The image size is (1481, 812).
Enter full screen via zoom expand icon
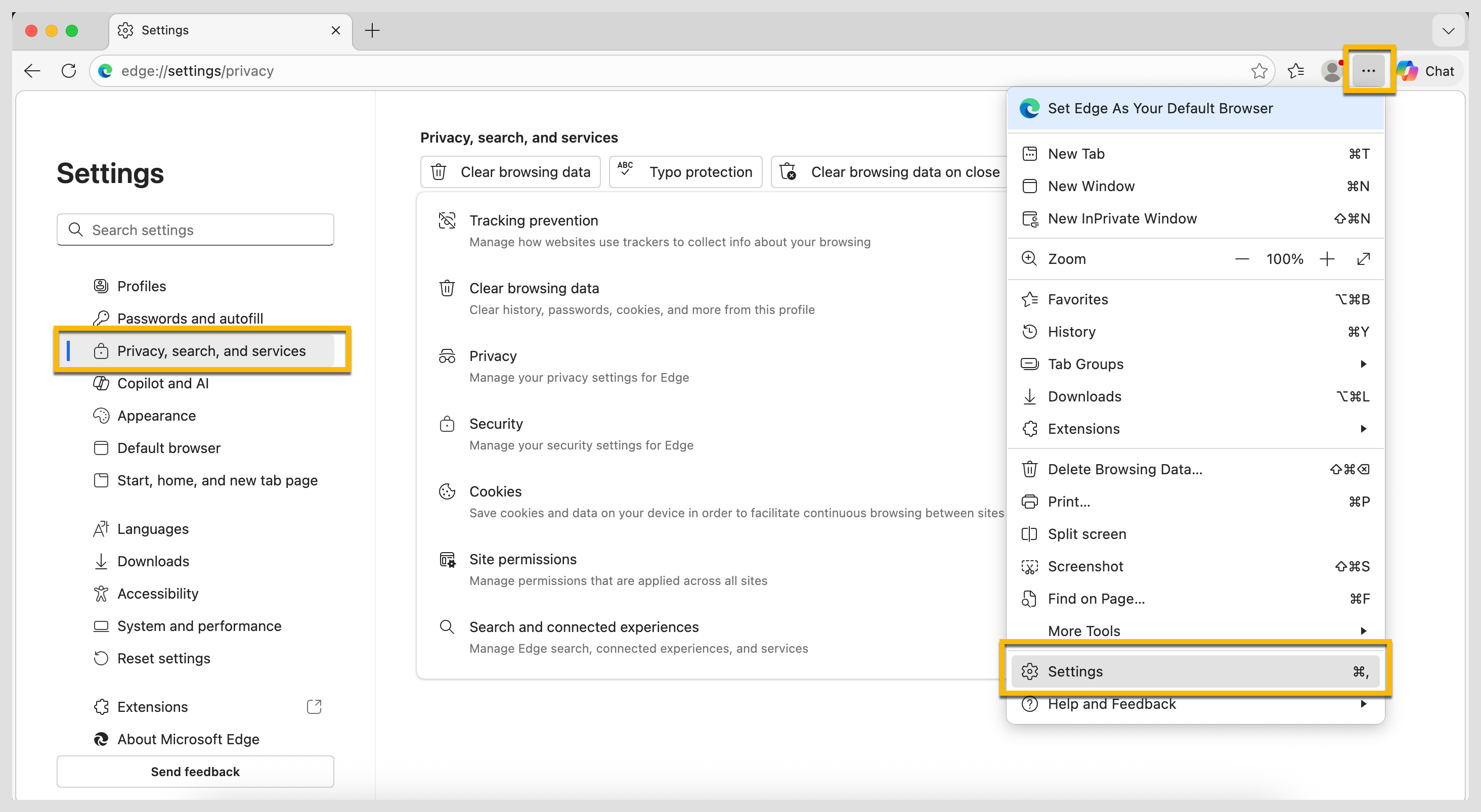[1363, 259]
